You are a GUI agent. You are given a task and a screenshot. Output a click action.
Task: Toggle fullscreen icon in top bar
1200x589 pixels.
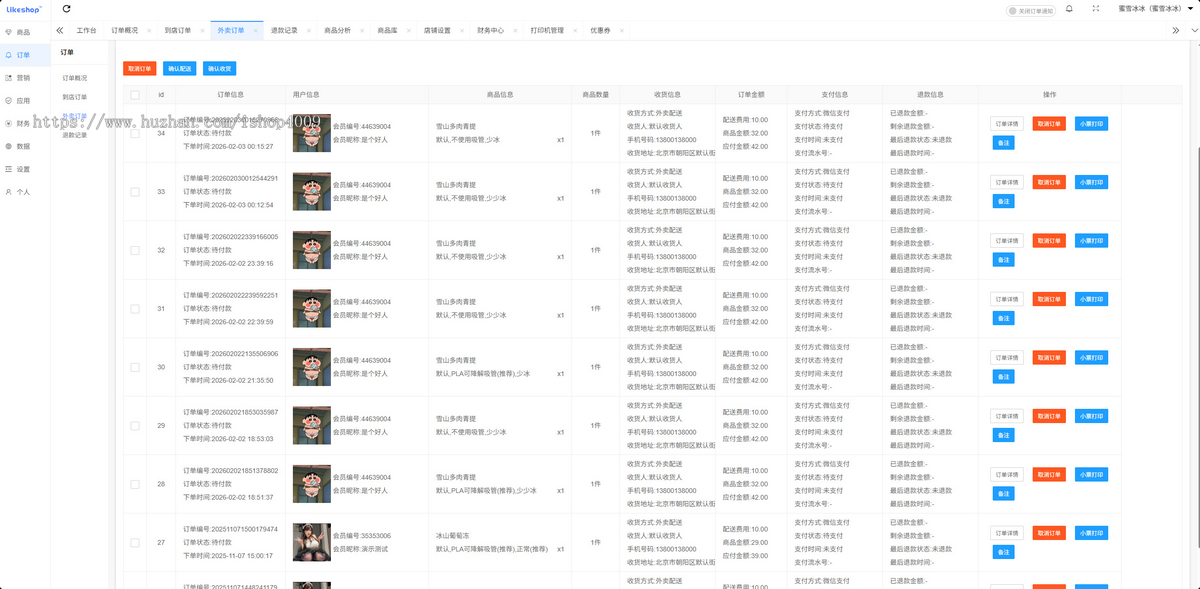click(1097, 8)
